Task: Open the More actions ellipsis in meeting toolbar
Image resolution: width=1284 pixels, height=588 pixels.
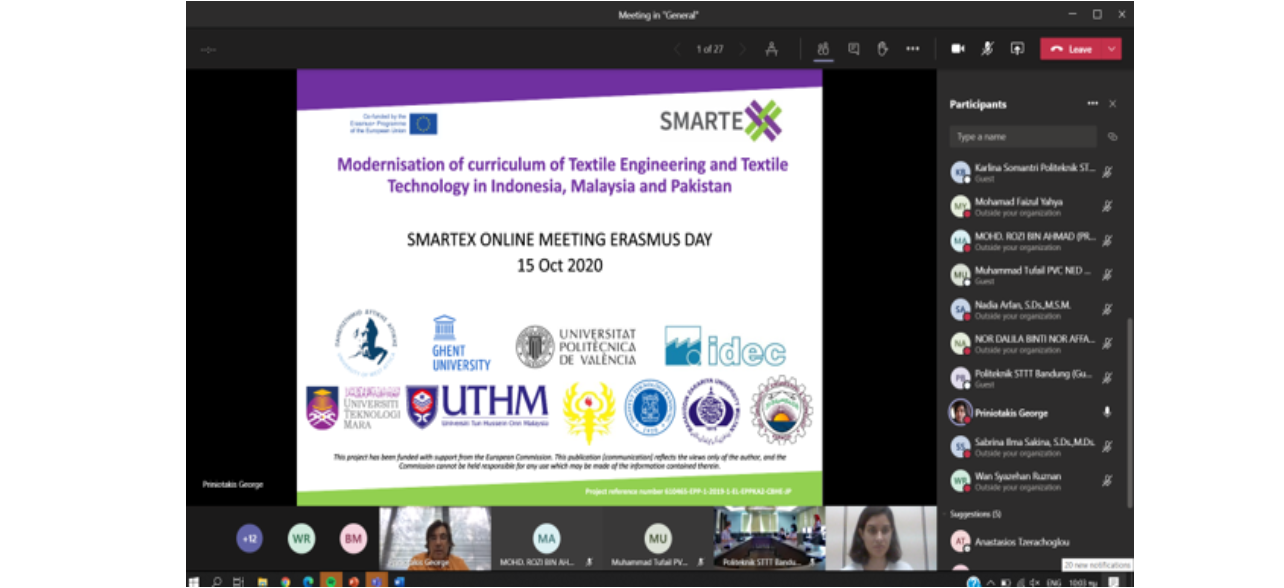Action: pos(913,48)
